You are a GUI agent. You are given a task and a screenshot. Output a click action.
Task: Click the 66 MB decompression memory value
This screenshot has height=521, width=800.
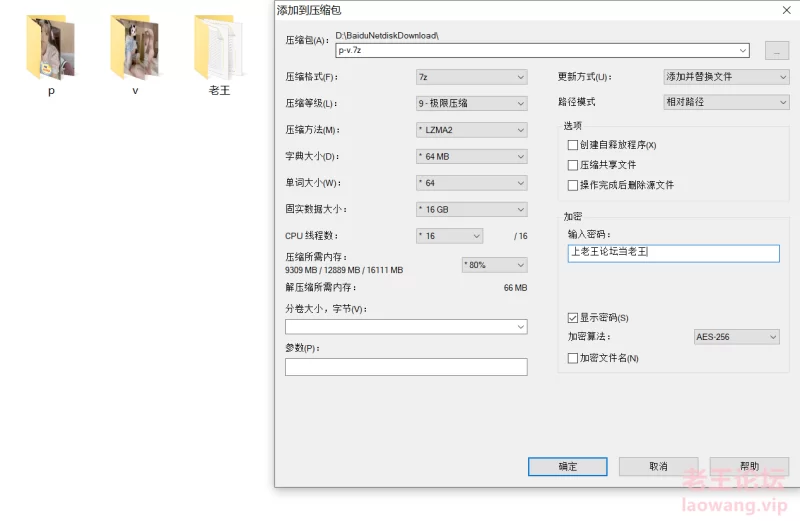515,288
